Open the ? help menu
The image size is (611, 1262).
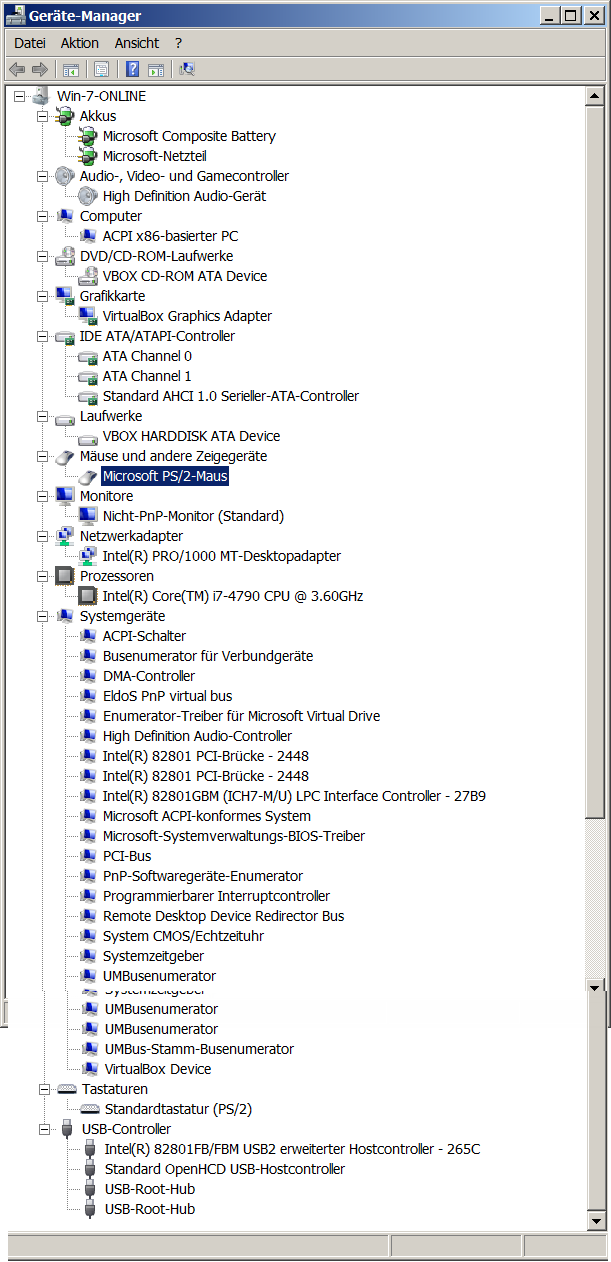tap(178, 43)
